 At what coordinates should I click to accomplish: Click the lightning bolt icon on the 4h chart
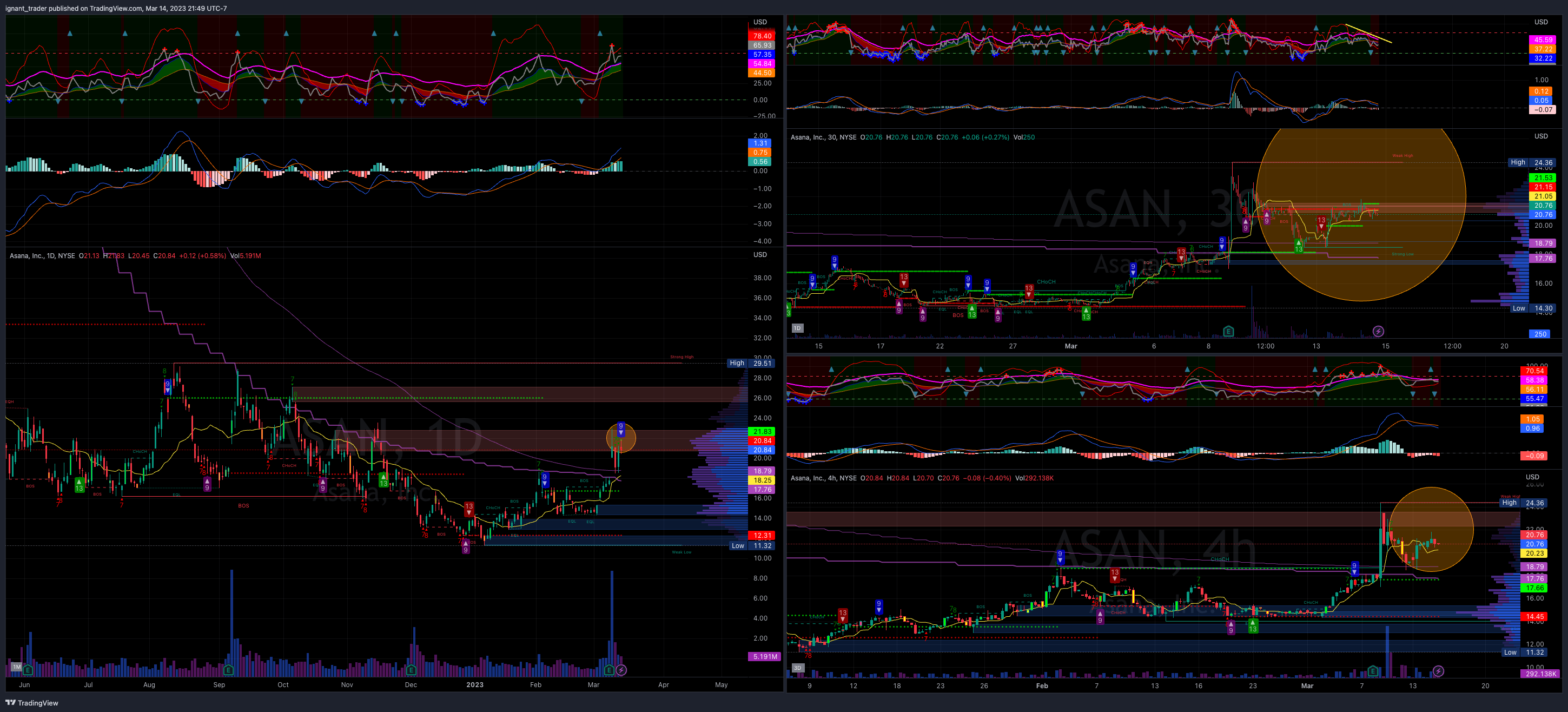1438,670
